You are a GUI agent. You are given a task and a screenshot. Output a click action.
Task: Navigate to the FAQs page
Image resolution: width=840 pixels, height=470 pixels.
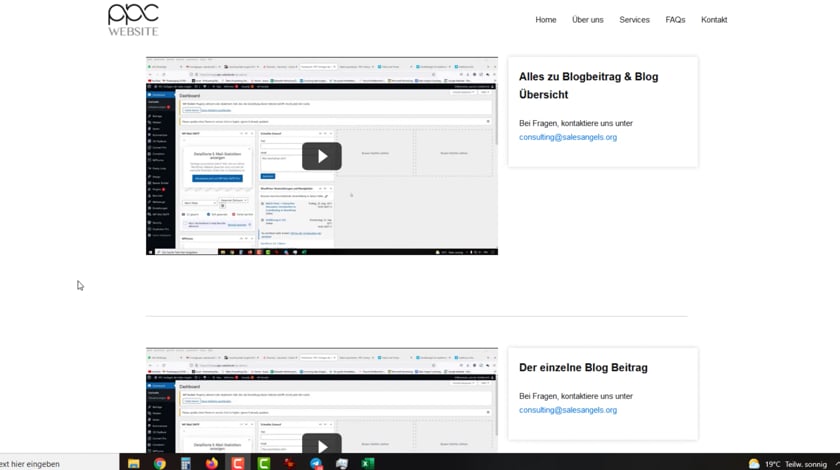(675, 20)
